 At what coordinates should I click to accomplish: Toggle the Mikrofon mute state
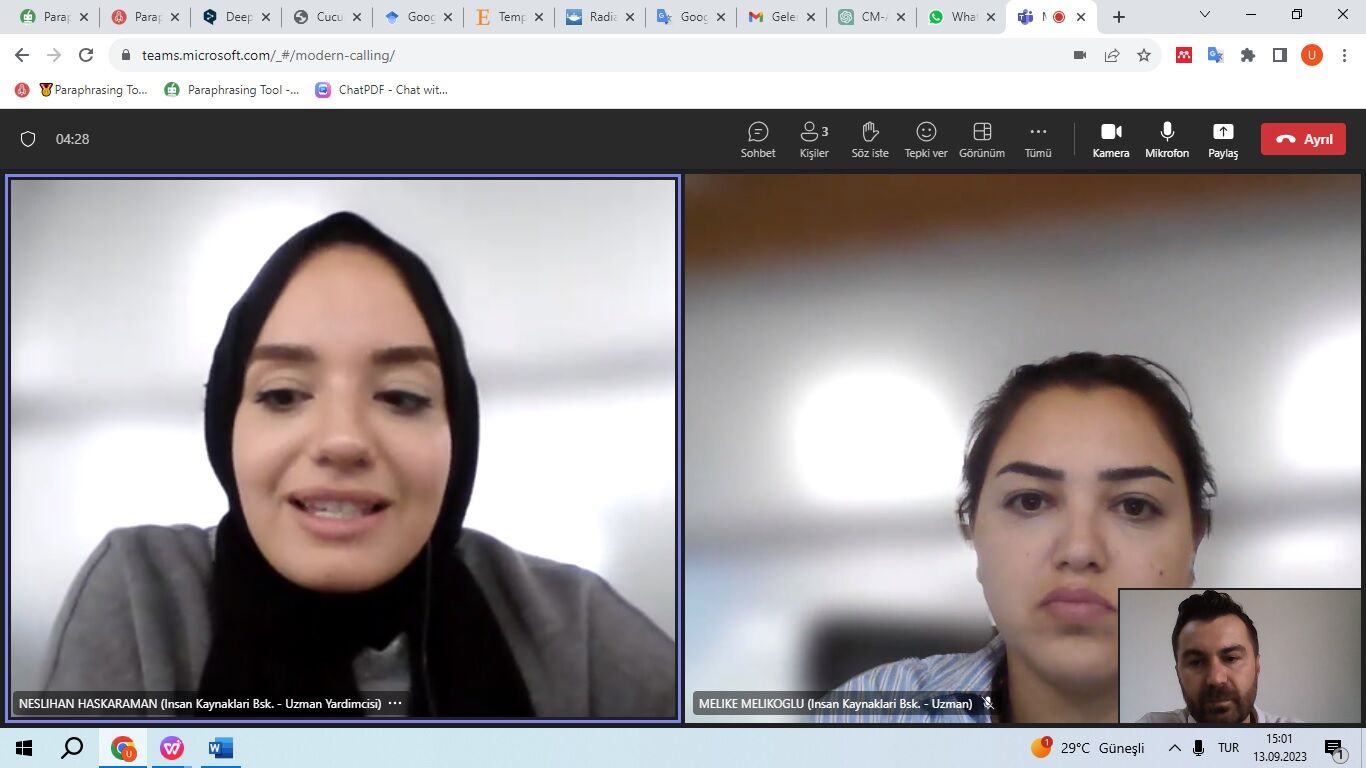1167,139
